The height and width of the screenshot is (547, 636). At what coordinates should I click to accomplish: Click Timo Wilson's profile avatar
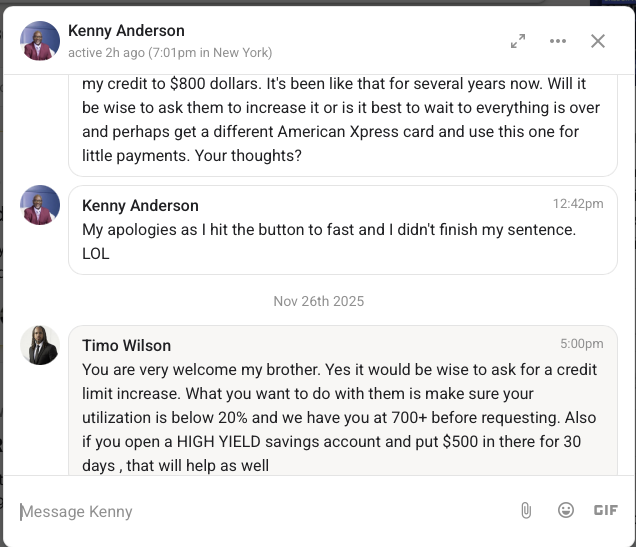tap(40, 345)
